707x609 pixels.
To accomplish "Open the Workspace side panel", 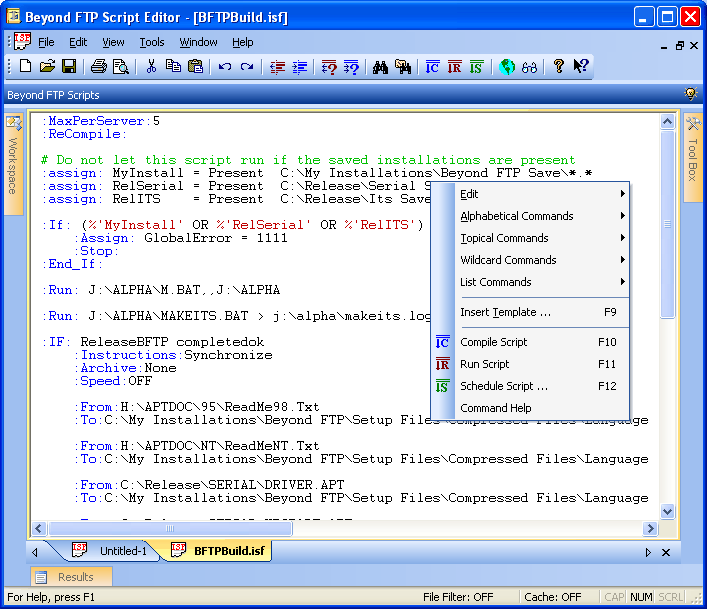I will coord(13,164).
